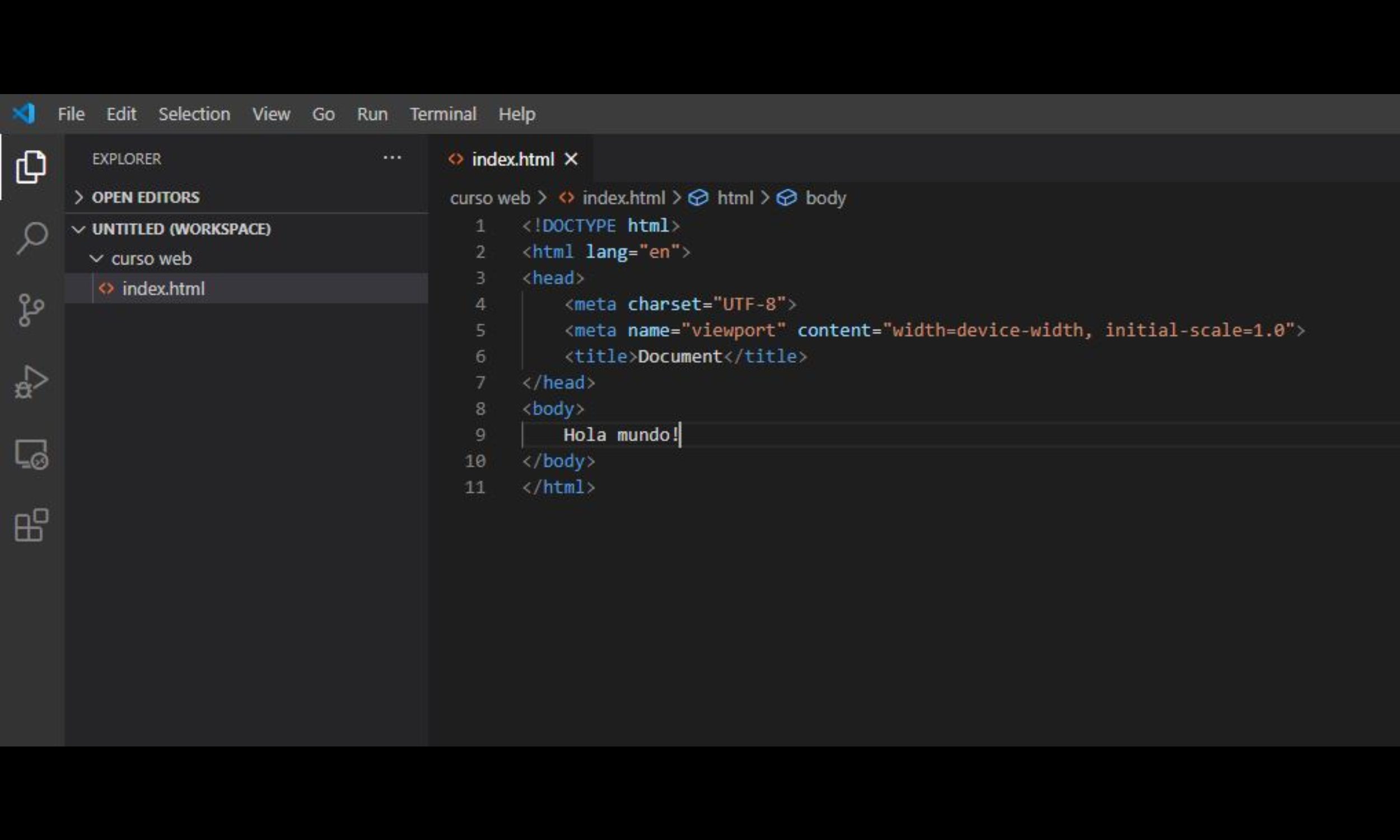Screen dimensions: 1400x840
Task: Open the File menu
Action: tap(71, 114)
